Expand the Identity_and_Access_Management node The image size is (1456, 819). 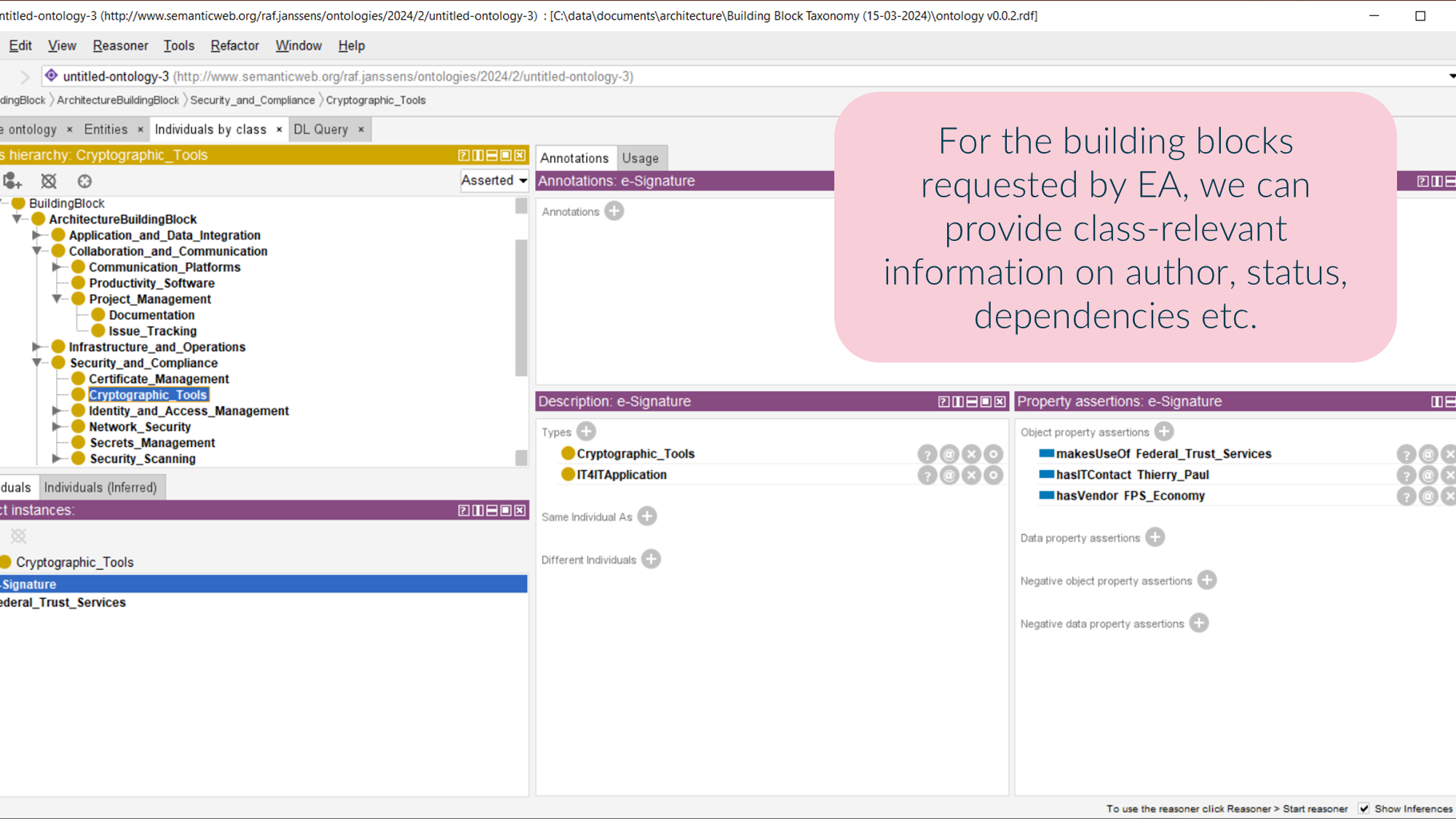click(57, 411)
